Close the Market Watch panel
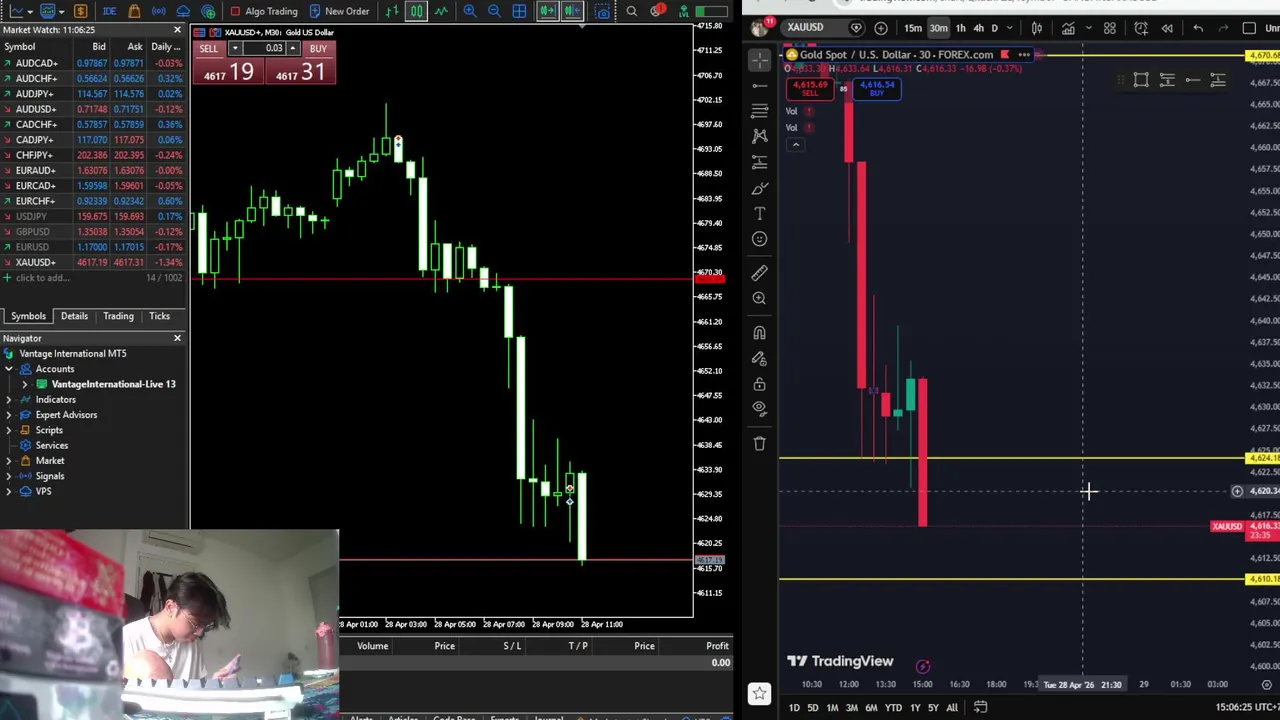Image resolution: width=1280 pixels, height=720 pixels. click(x=177, y=31)
